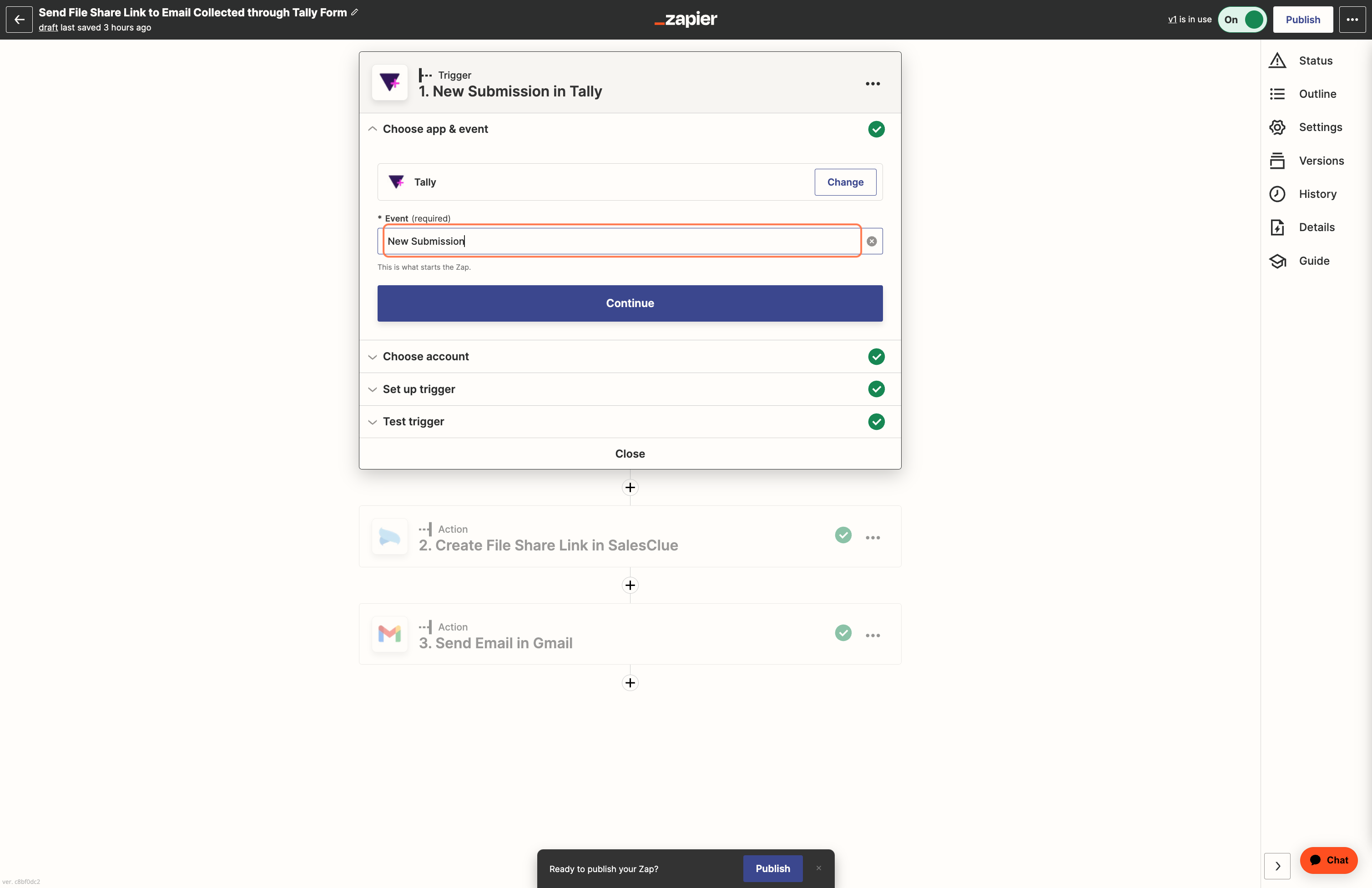The width and height of the screenshot is (1372, 888).
Task: Clear the Event field with the x icon
Action: point(872,241)
